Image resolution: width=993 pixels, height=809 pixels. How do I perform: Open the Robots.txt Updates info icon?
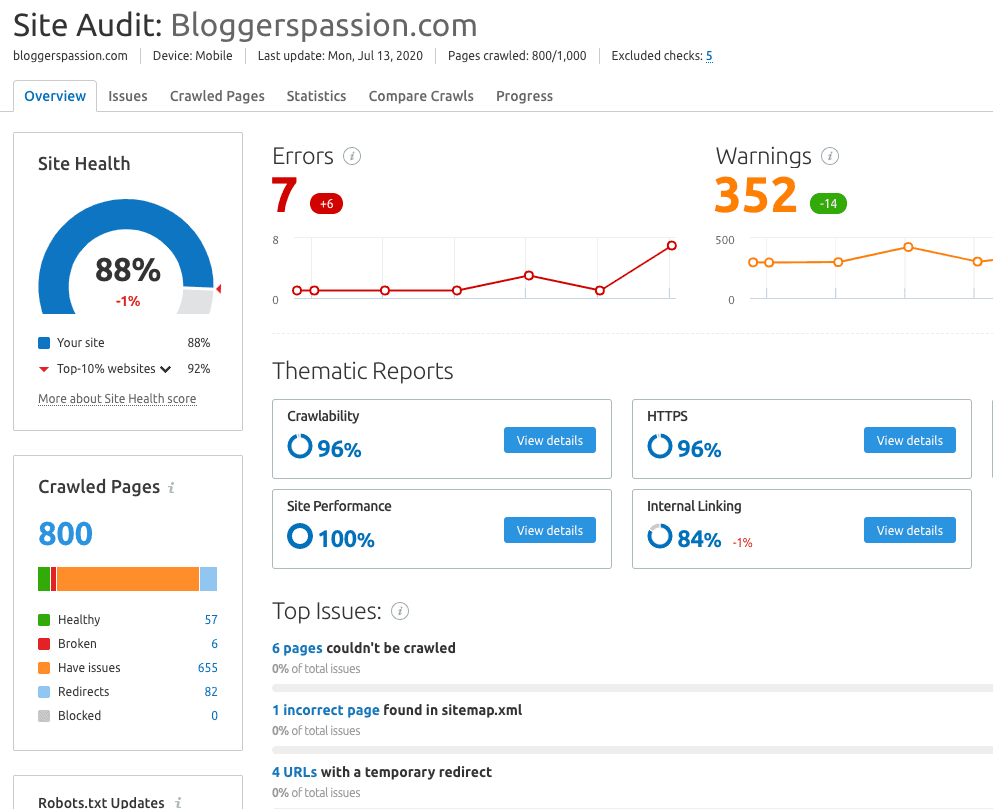(x=178, y=802)
